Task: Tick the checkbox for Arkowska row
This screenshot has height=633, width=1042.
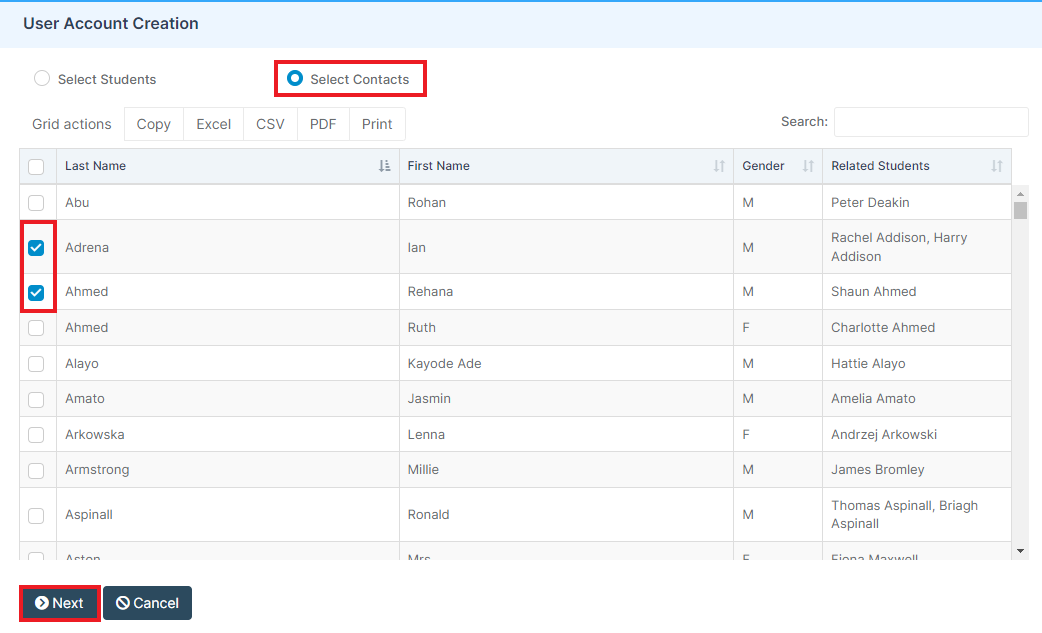Action: (x=37, y=435)
